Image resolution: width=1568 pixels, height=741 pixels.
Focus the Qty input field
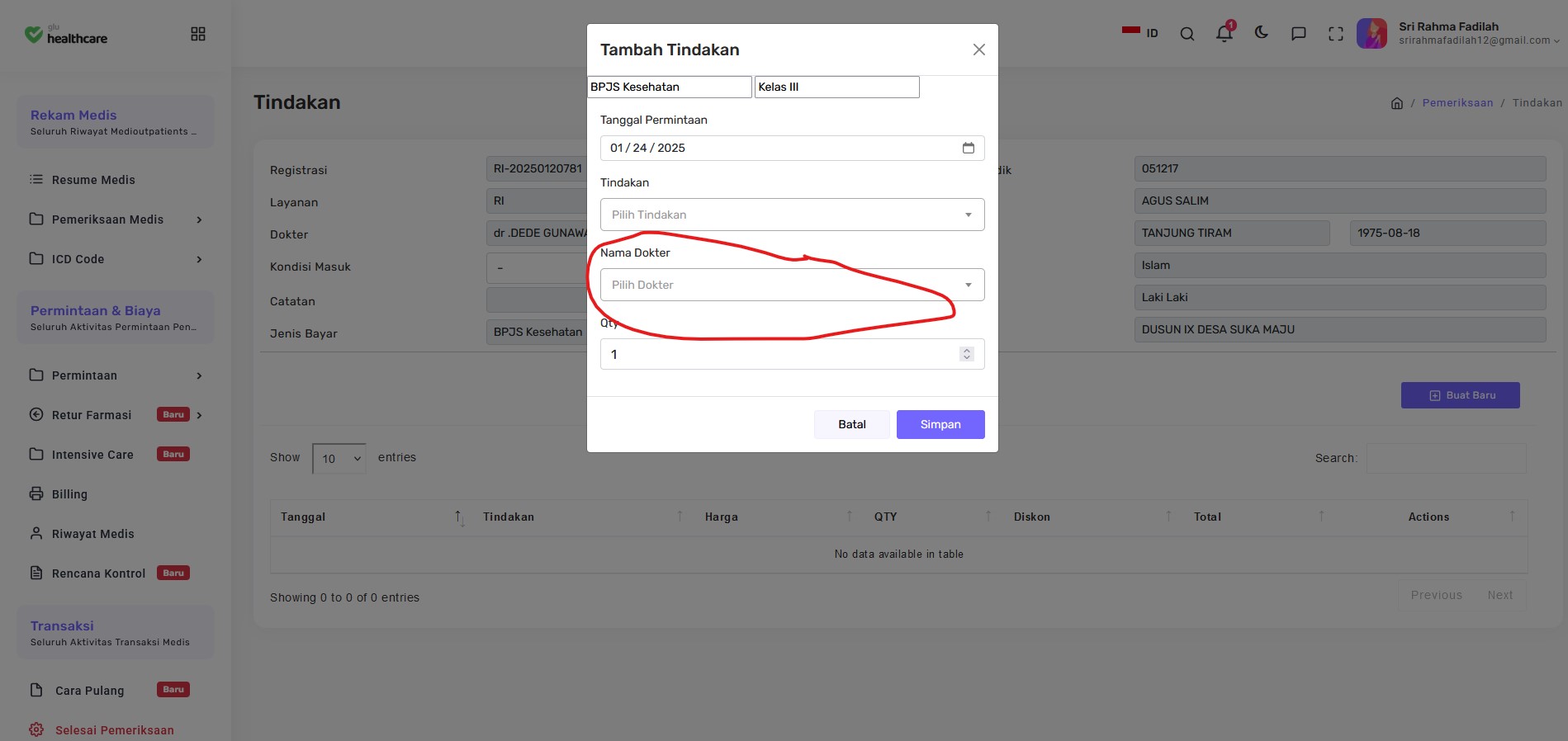pos(792,354)
